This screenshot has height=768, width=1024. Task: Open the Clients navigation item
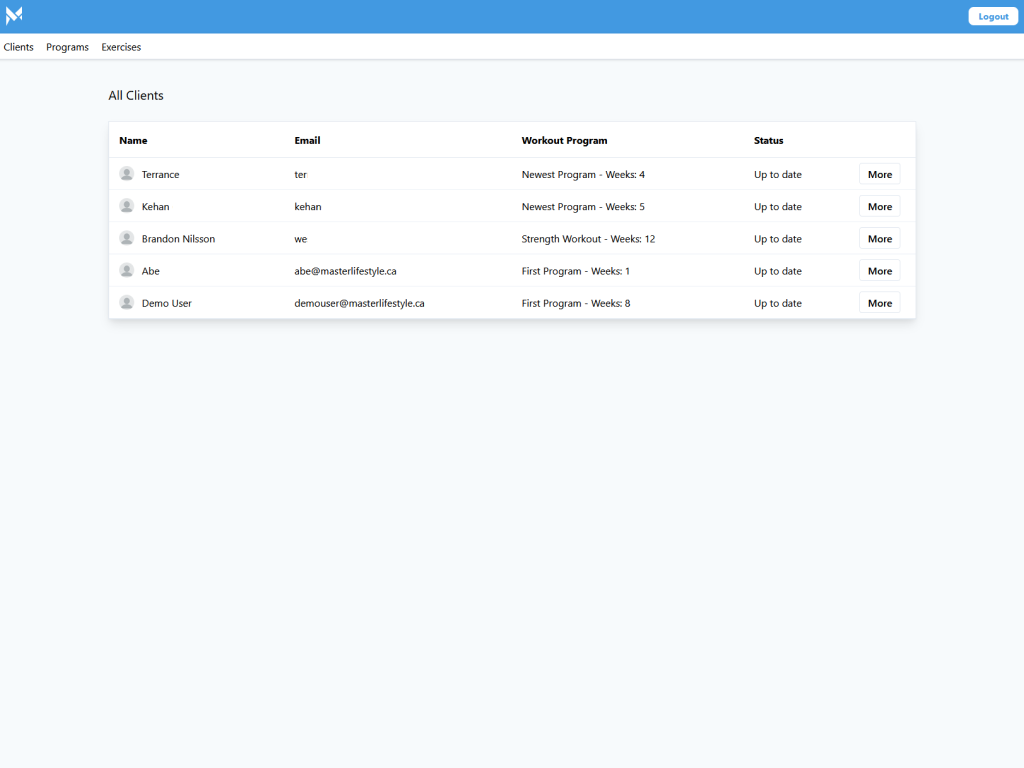[x=18, y=47]
